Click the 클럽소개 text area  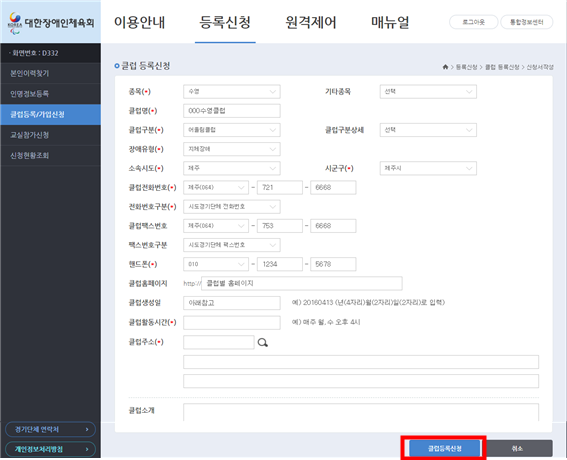(x=361, y=412)
